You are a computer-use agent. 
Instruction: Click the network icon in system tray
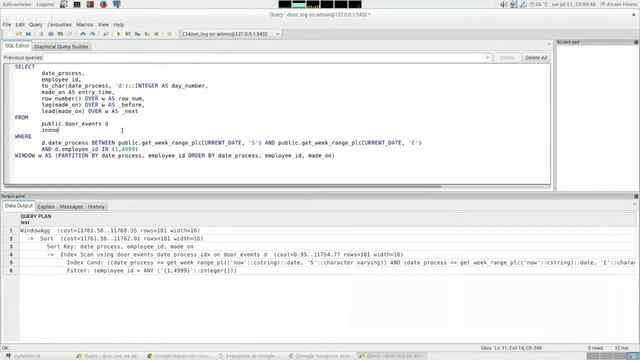[x=514, y=4]
